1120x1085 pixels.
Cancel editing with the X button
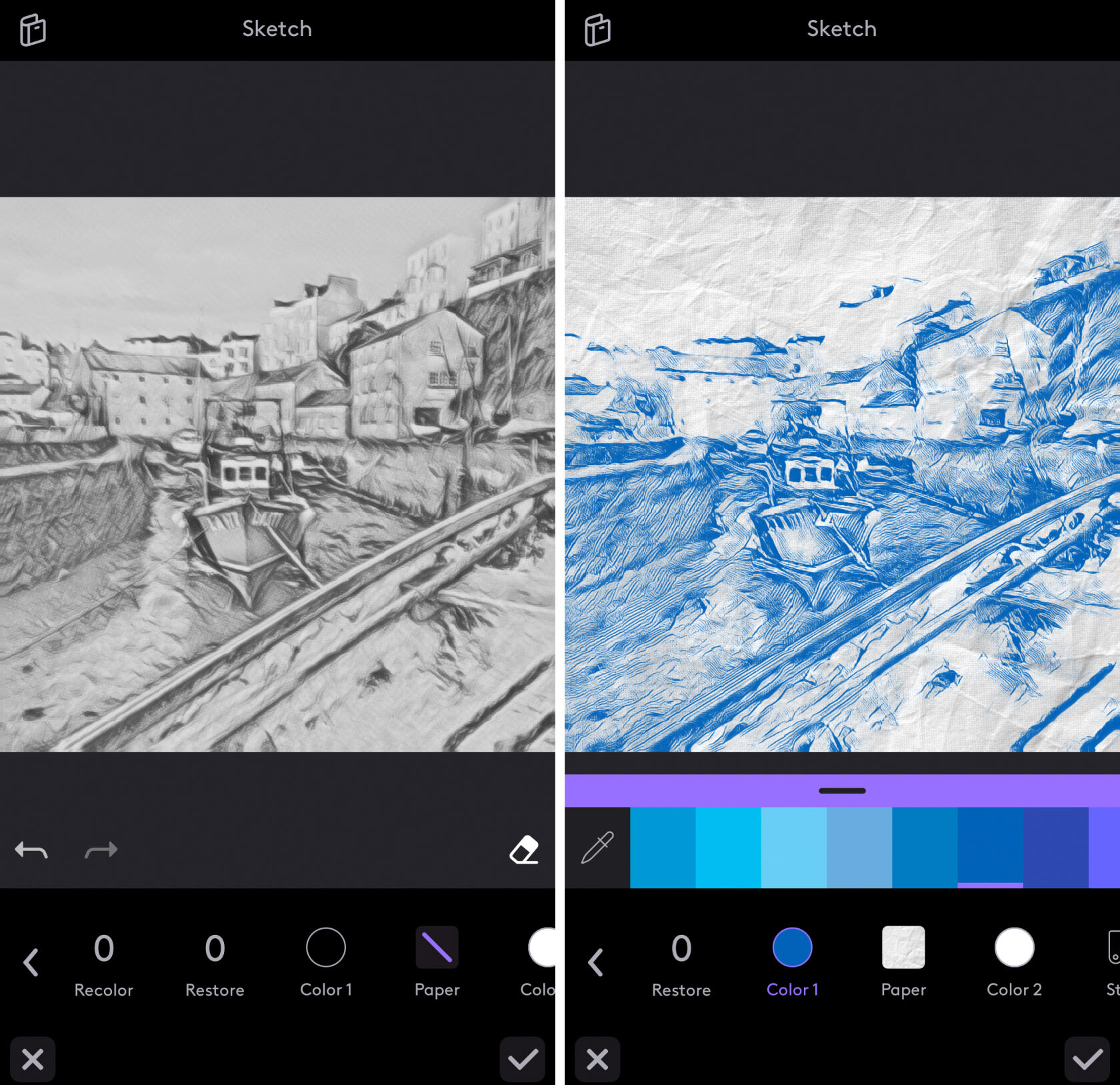tap(597, 1059)
